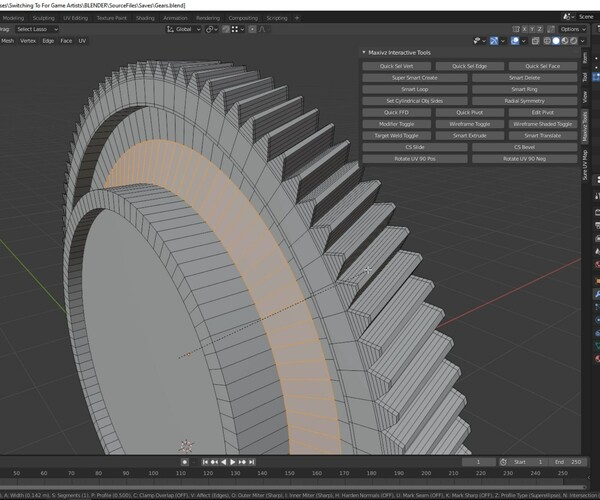600x500 pixels.
Task: Switch to rendered viewport shading
Action: tap(574, 41)
